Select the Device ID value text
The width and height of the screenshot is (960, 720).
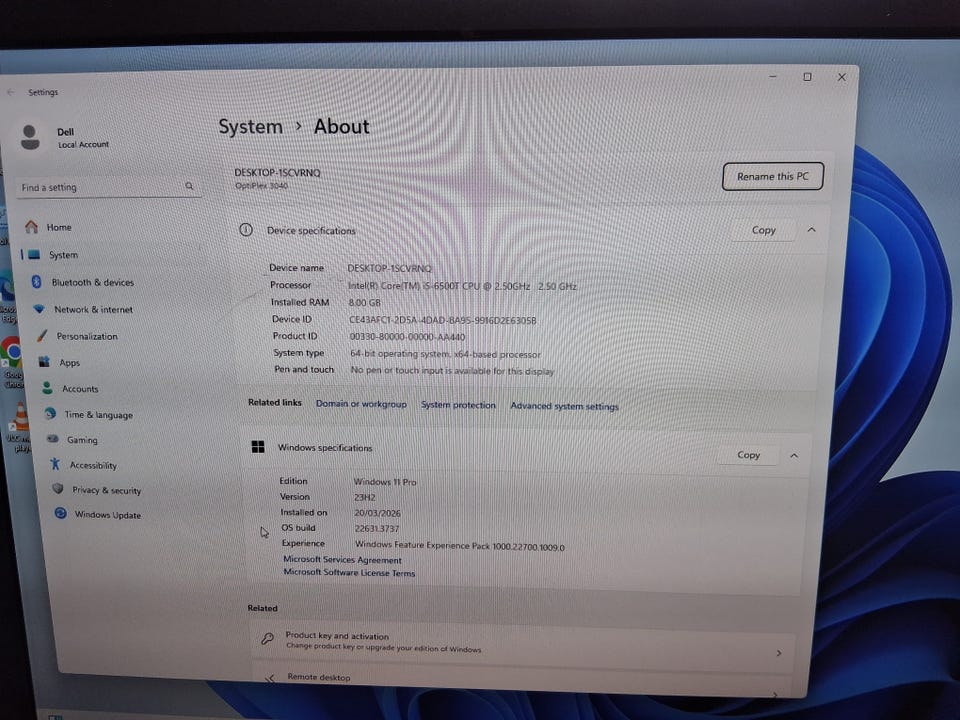(442, 320)
